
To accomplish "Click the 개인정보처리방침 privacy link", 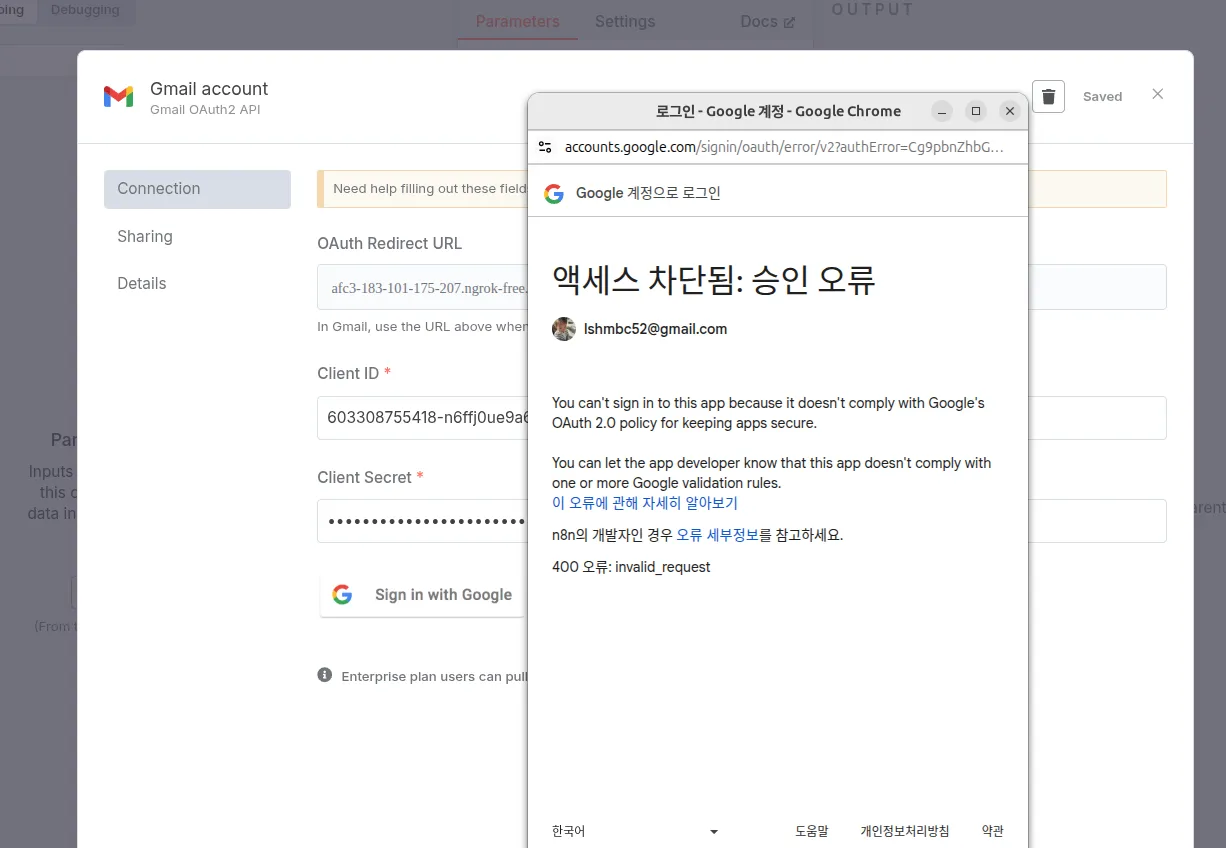I will coord(905,831).
